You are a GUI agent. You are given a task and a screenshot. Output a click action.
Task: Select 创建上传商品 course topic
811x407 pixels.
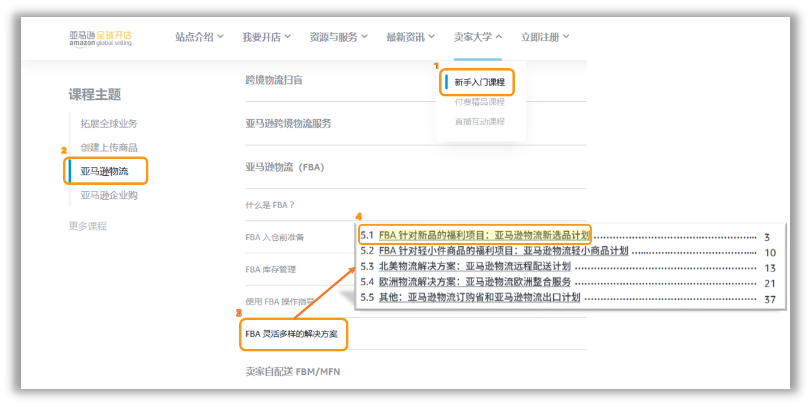coord(109,147)
